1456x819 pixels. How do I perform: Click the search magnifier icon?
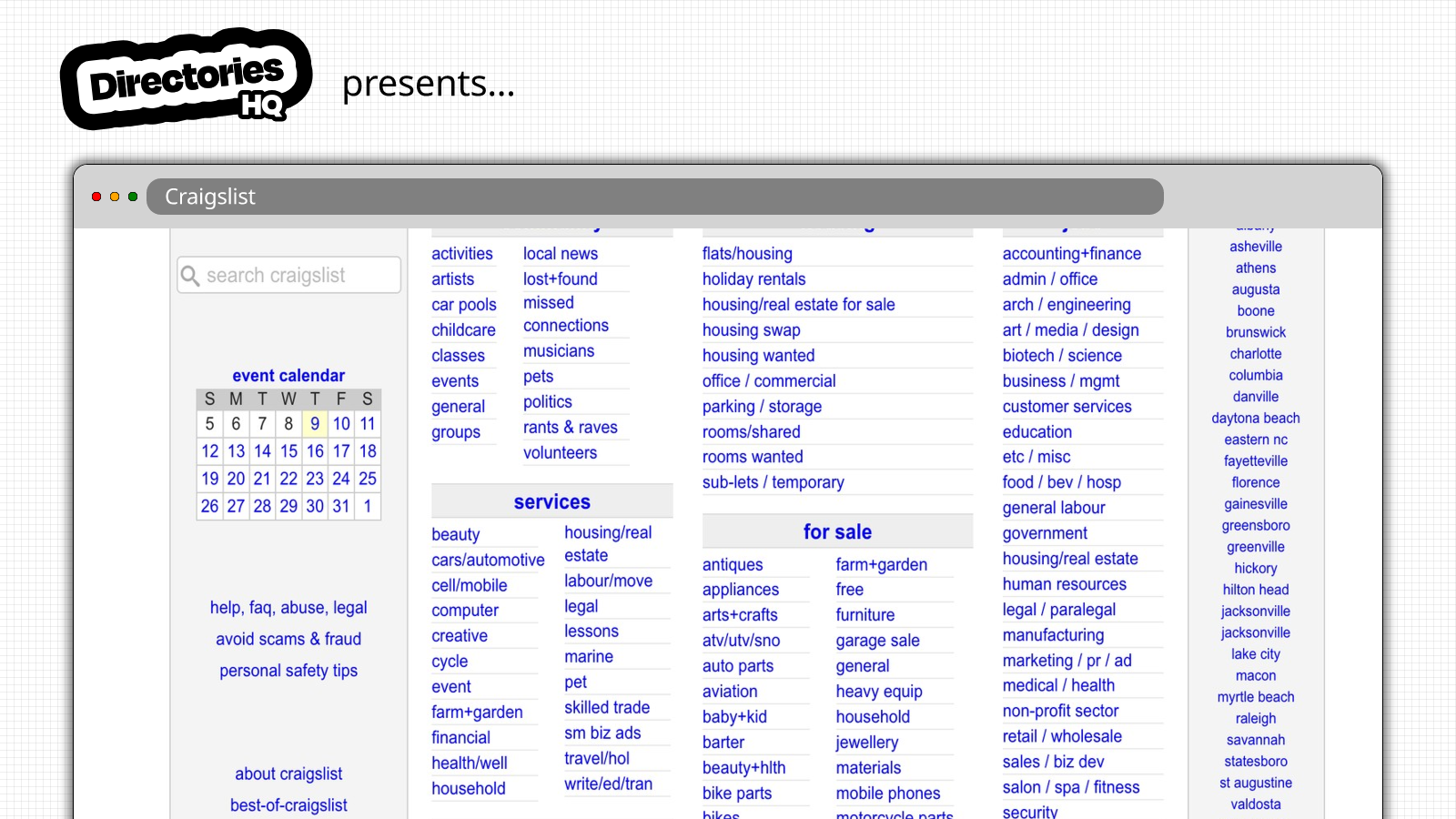tap(190, 276)
